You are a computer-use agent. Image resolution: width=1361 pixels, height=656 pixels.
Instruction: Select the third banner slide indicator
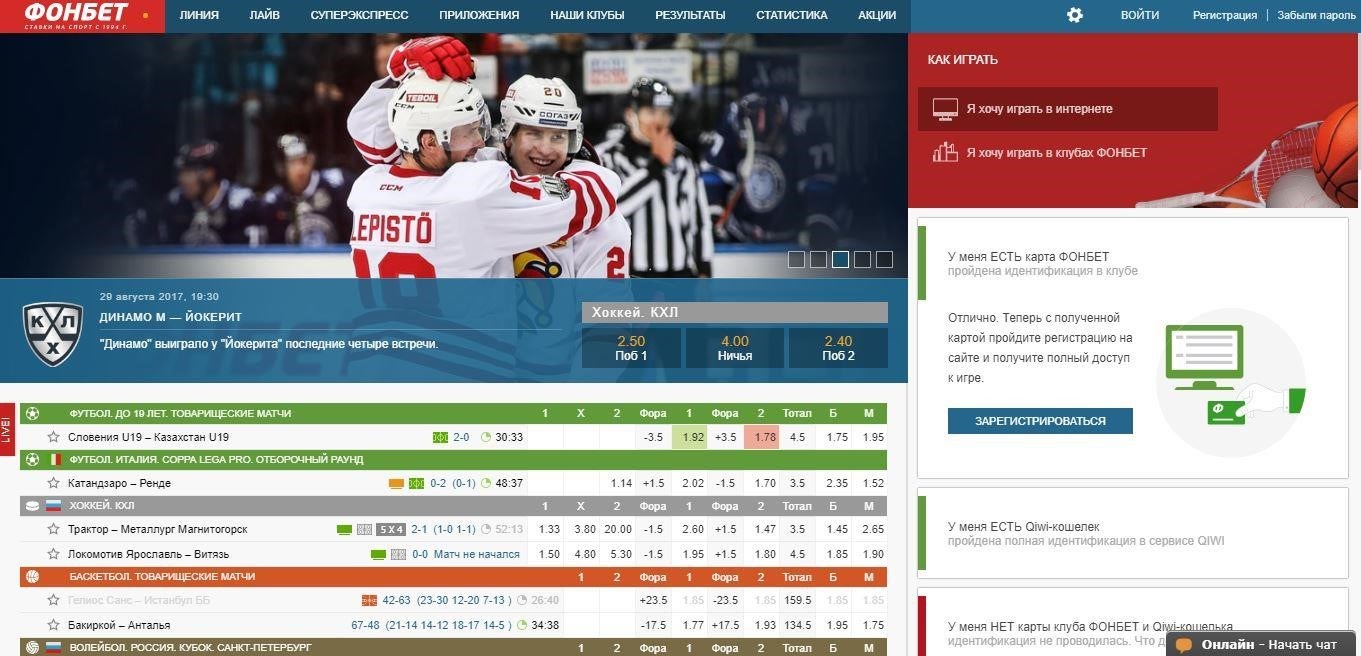click(x=840, y=260)
